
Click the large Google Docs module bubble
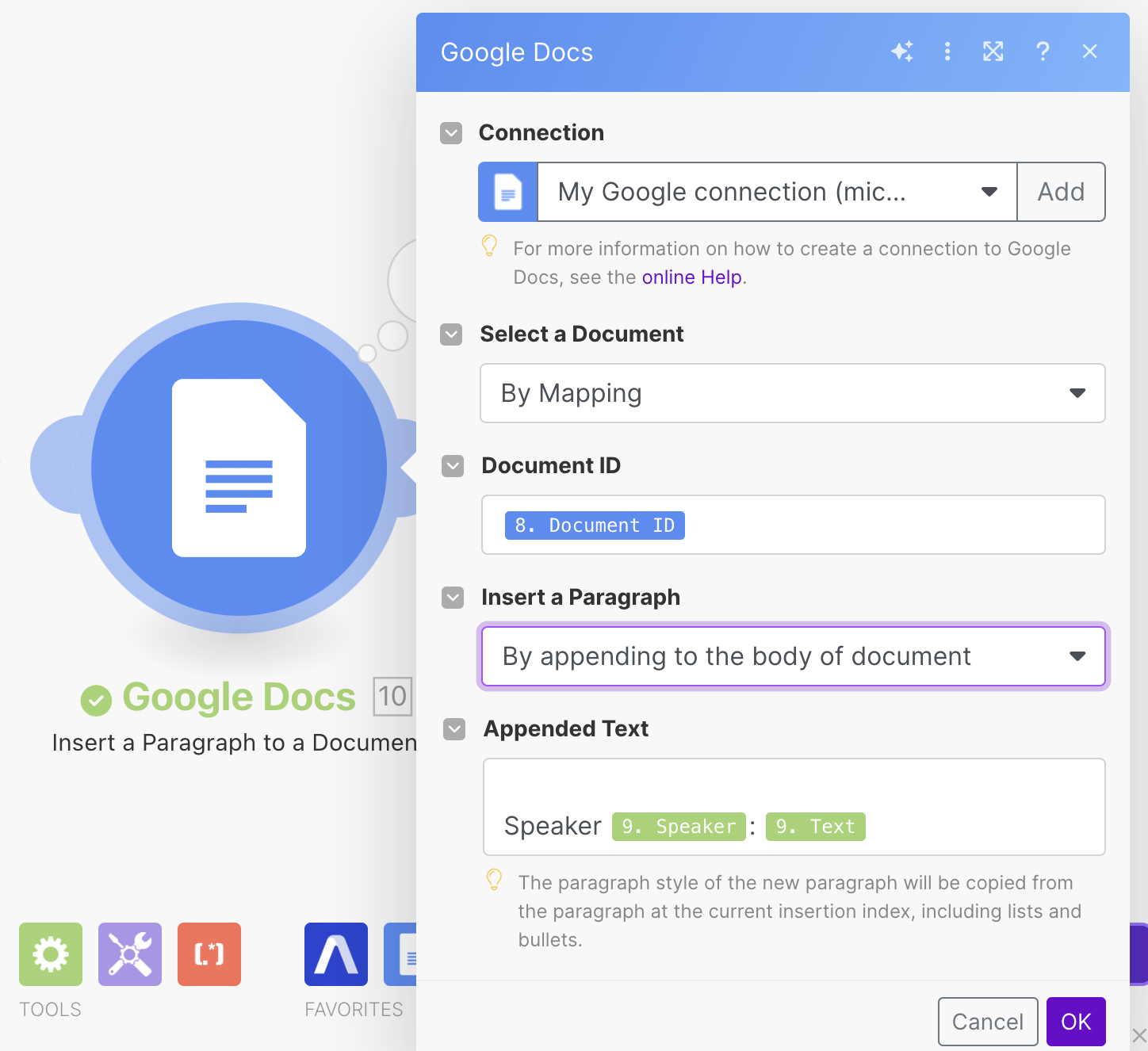click(x=239, y=468)
